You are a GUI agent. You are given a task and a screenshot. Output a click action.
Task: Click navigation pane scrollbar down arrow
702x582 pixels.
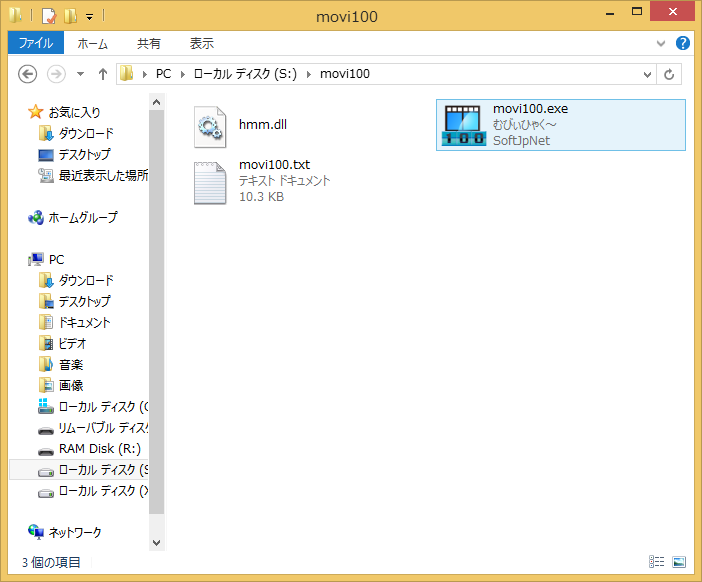pyautogui.click(x=157, y=543)
